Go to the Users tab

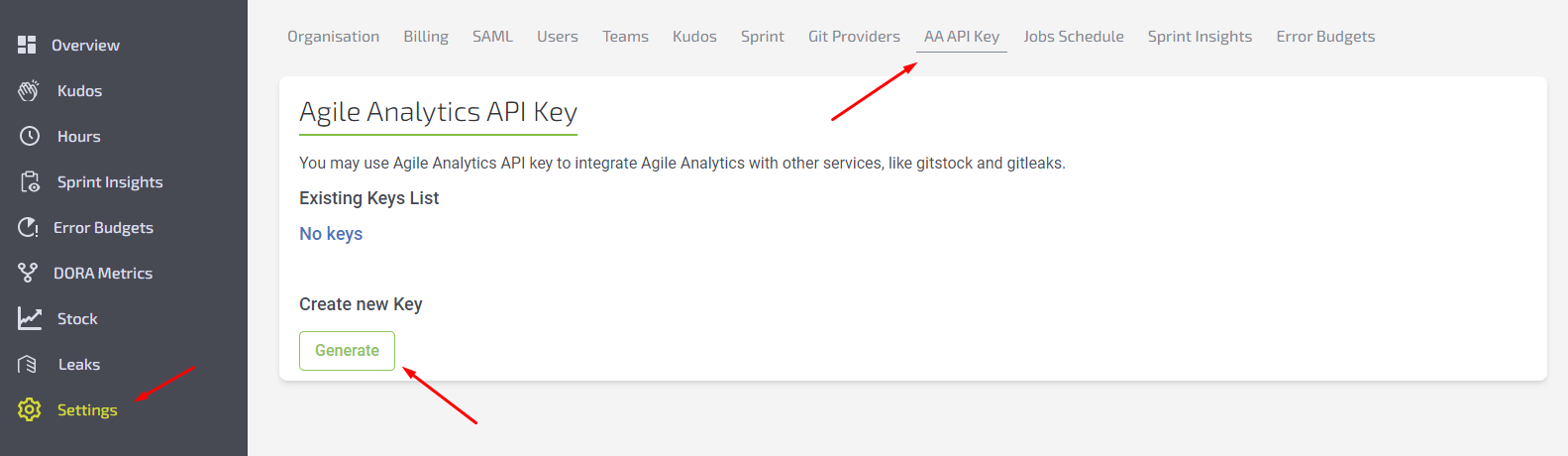tap(557, 37)
